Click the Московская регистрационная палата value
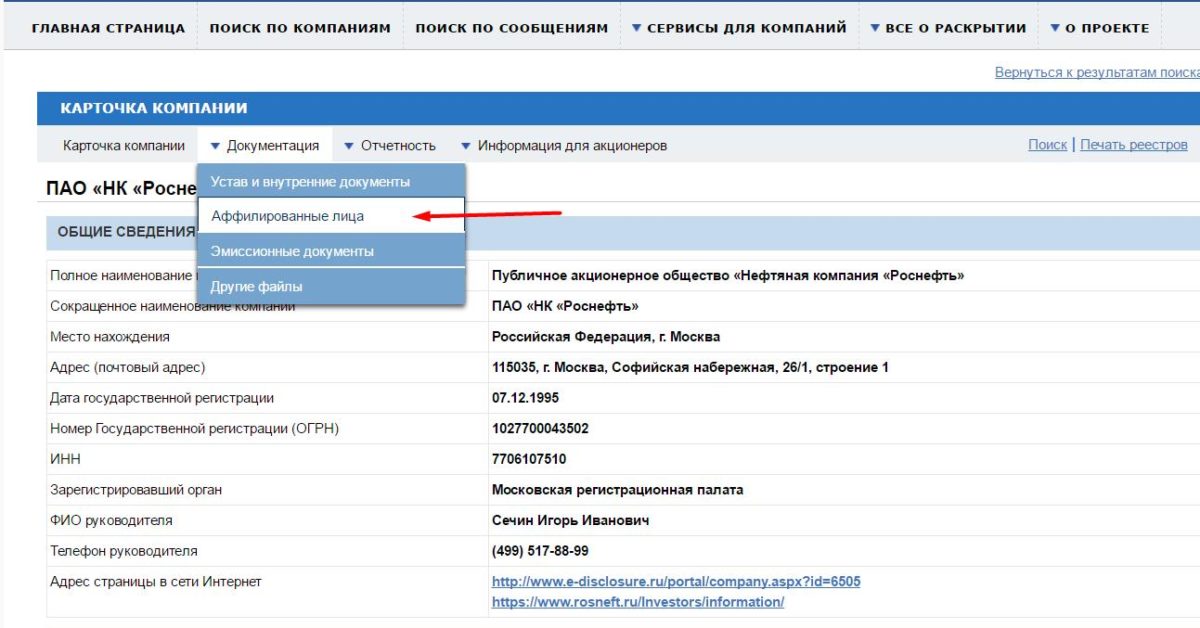Screen dimensions: 1200x628 pyautogui.click(x=617, y=490)
